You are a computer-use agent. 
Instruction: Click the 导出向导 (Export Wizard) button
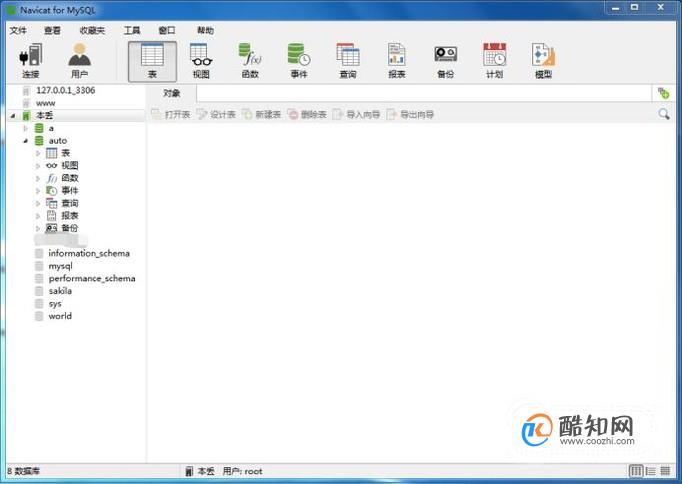pyautogui.click(x=411, y=114)
